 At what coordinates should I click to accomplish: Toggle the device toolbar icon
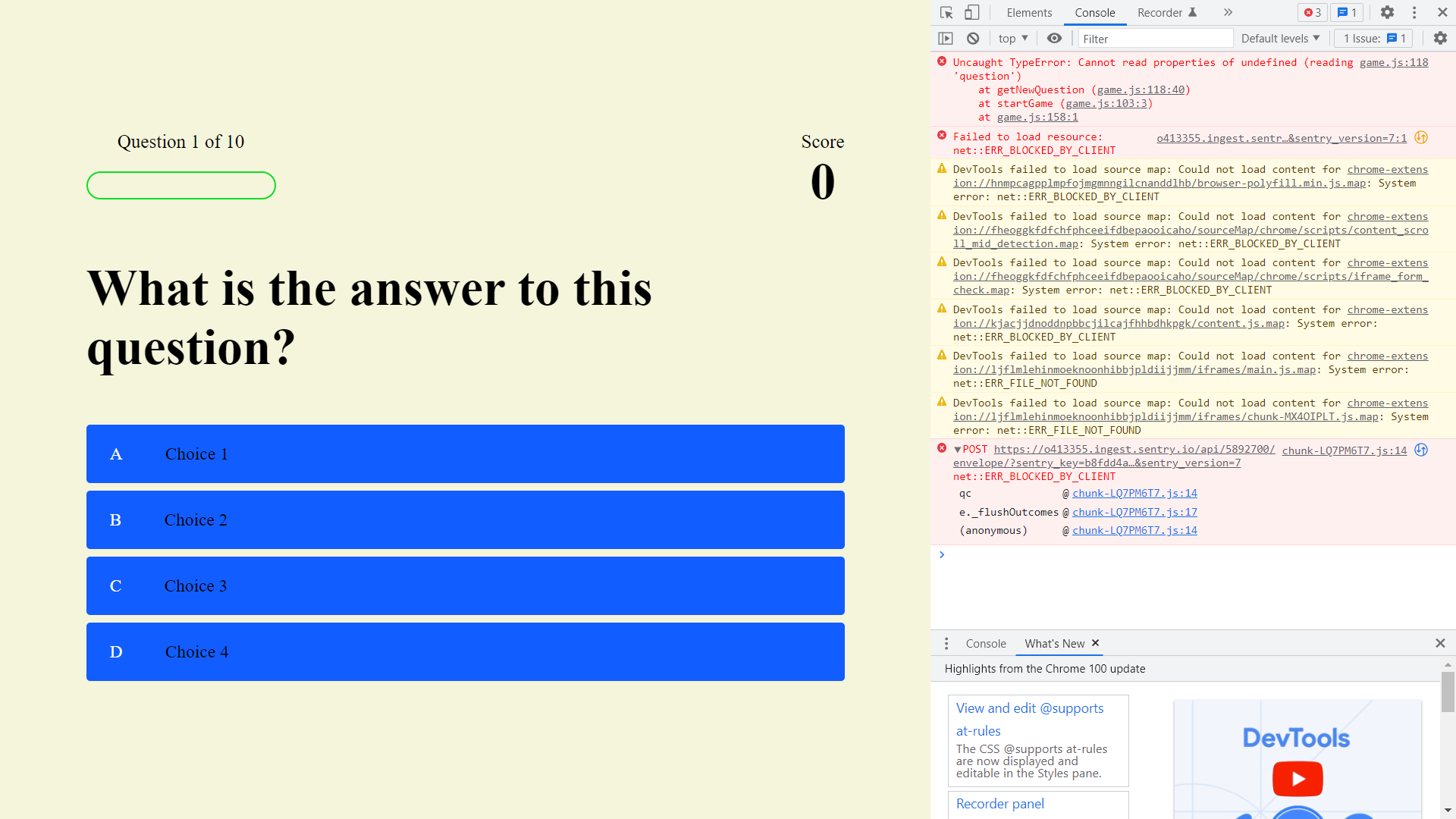point(971,13)
